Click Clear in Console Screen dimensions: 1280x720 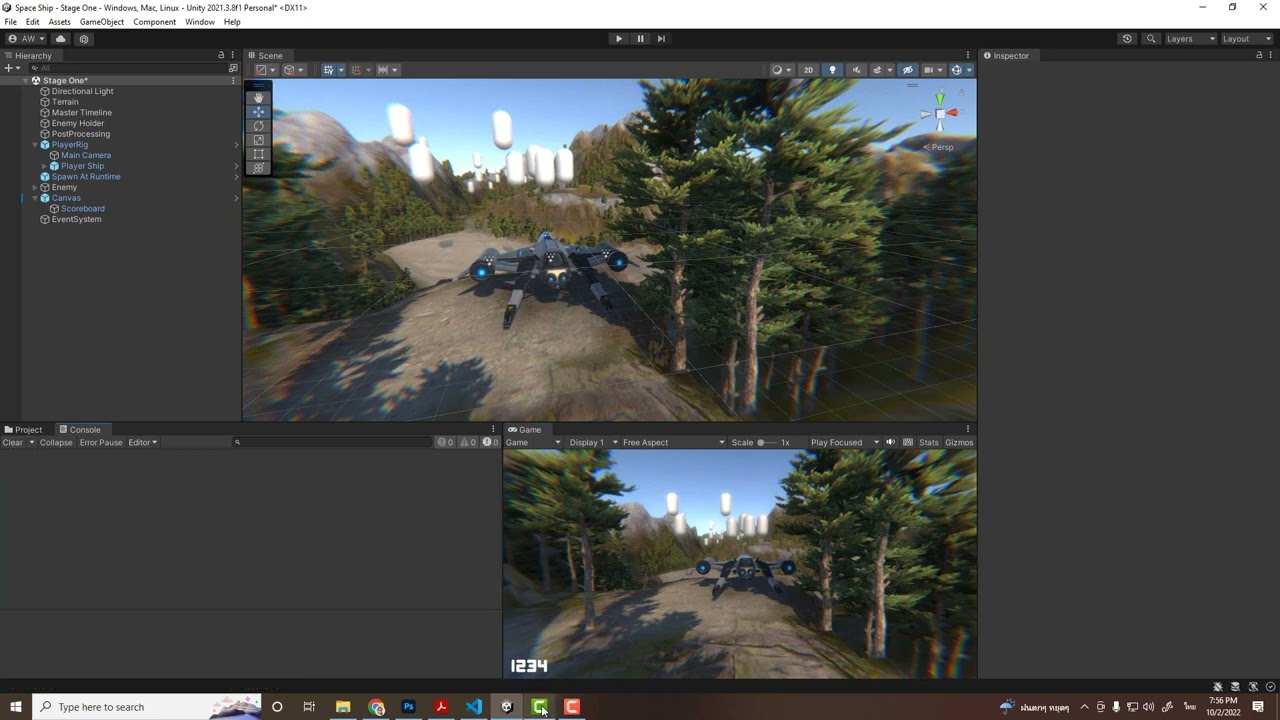point(12,442)
